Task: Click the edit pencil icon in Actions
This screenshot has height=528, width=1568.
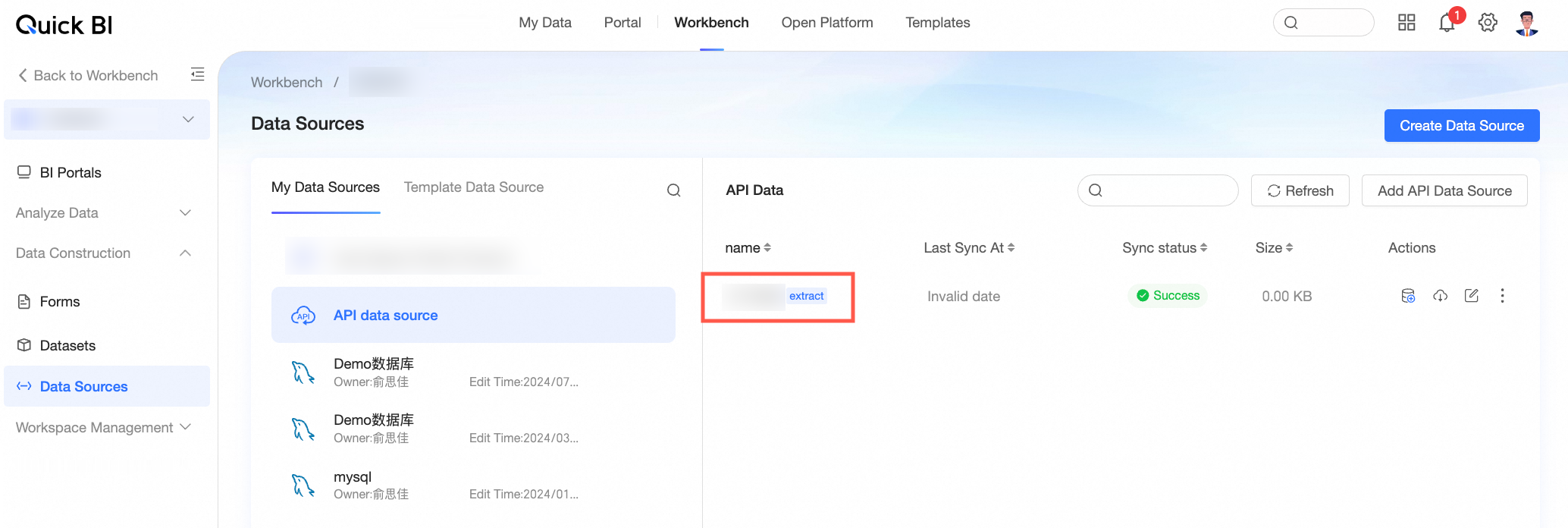Action: (1471, 296)
